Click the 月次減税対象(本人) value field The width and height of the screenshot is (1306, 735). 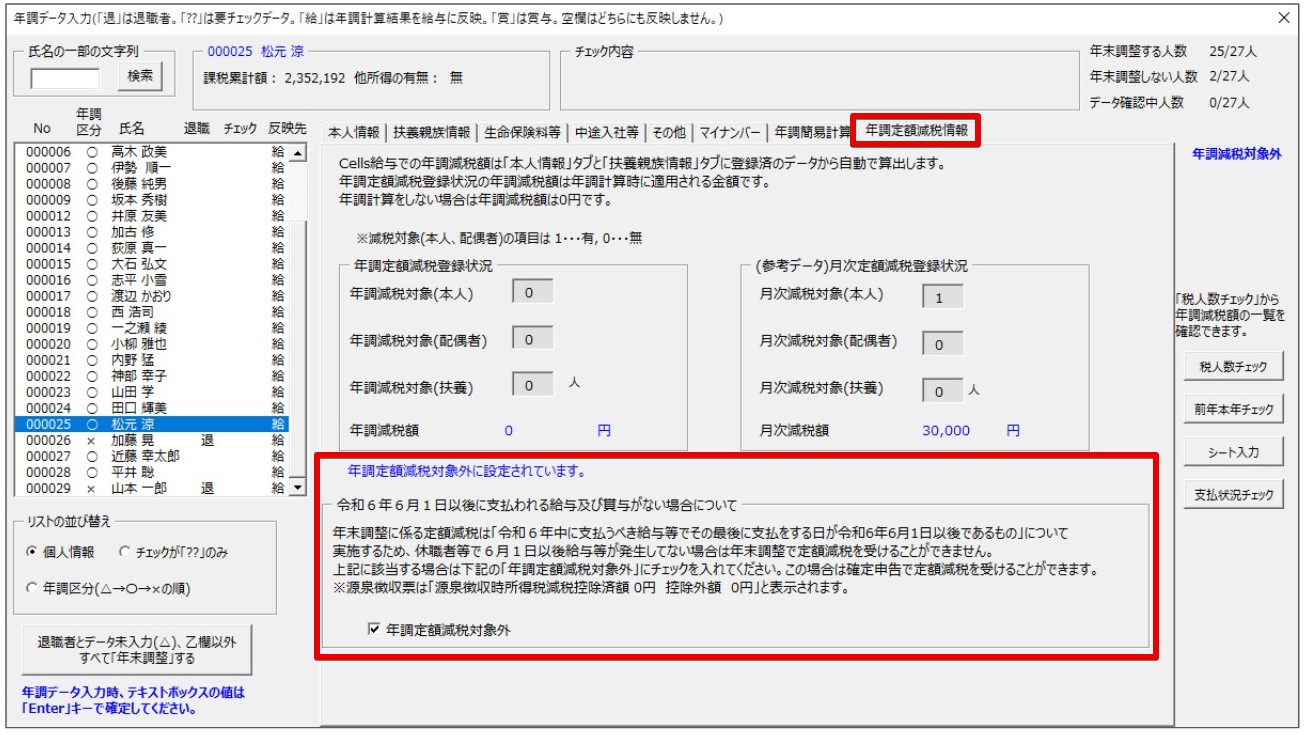(x=942, y=297)
